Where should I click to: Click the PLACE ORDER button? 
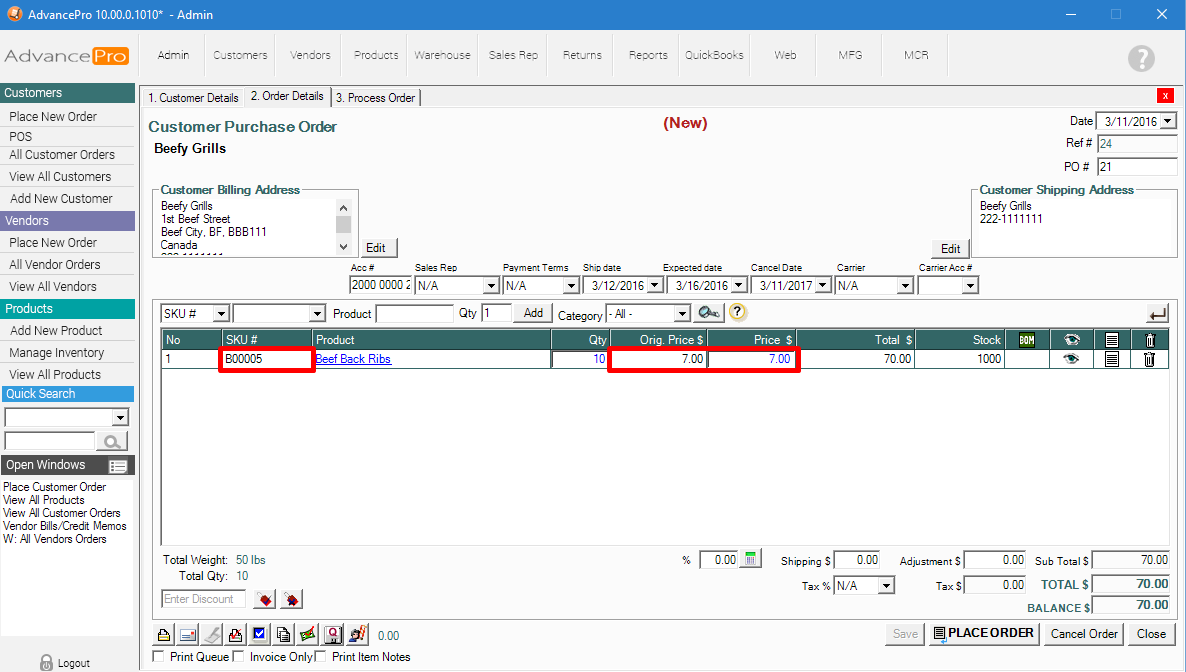[x=984, y=633]
